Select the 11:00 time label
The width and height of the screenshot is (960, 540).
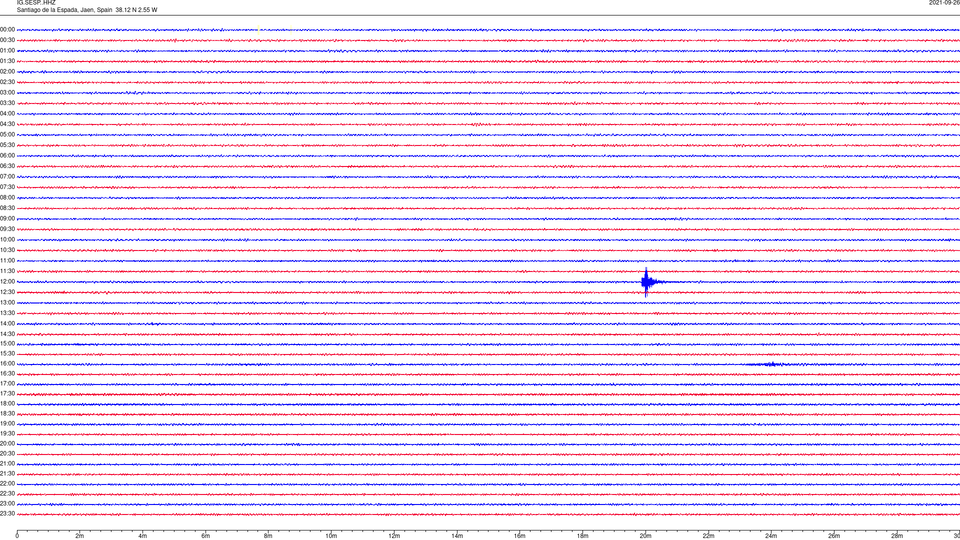pos(7,261)
